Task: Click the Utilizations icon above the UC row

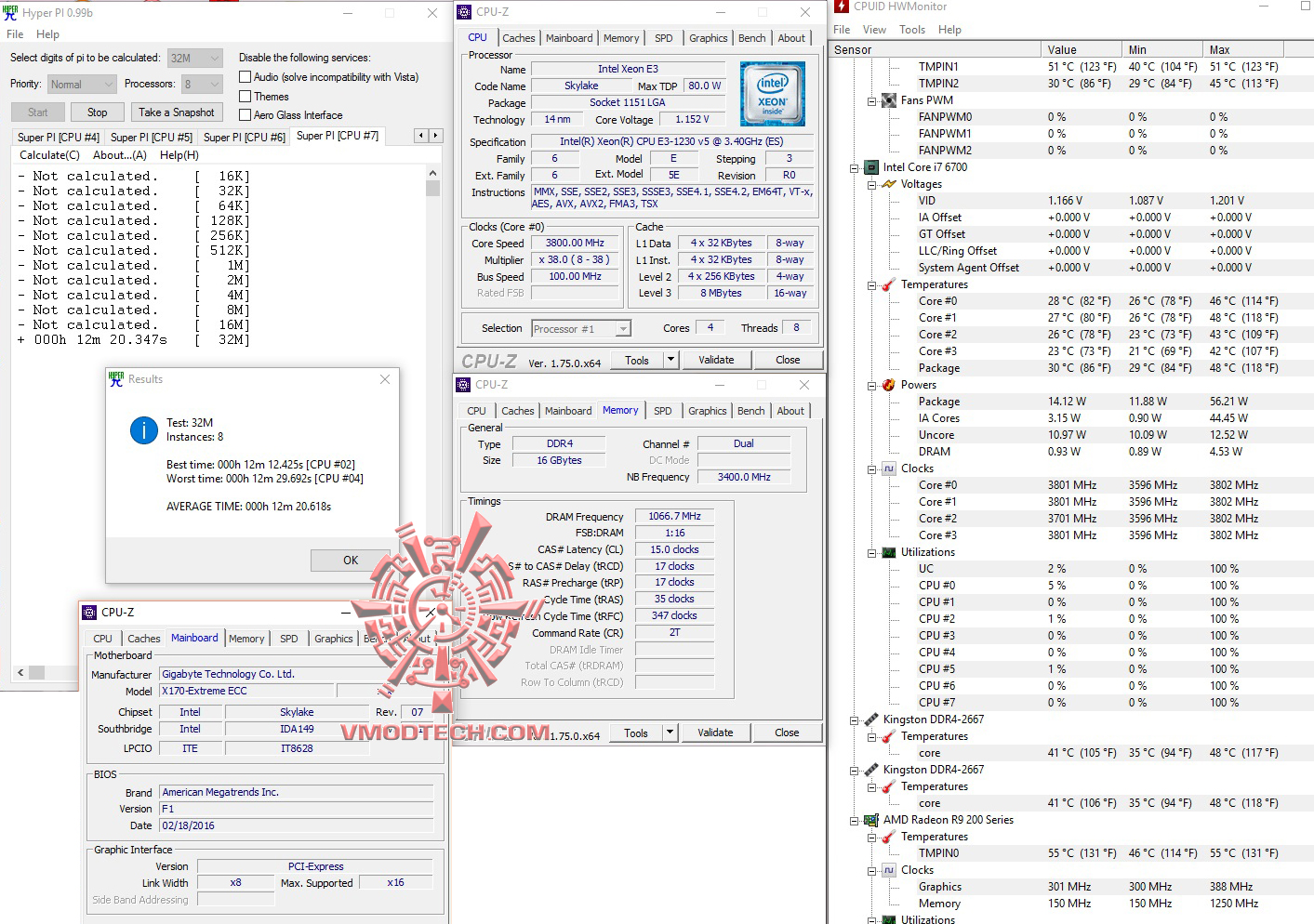Action: 889,552
